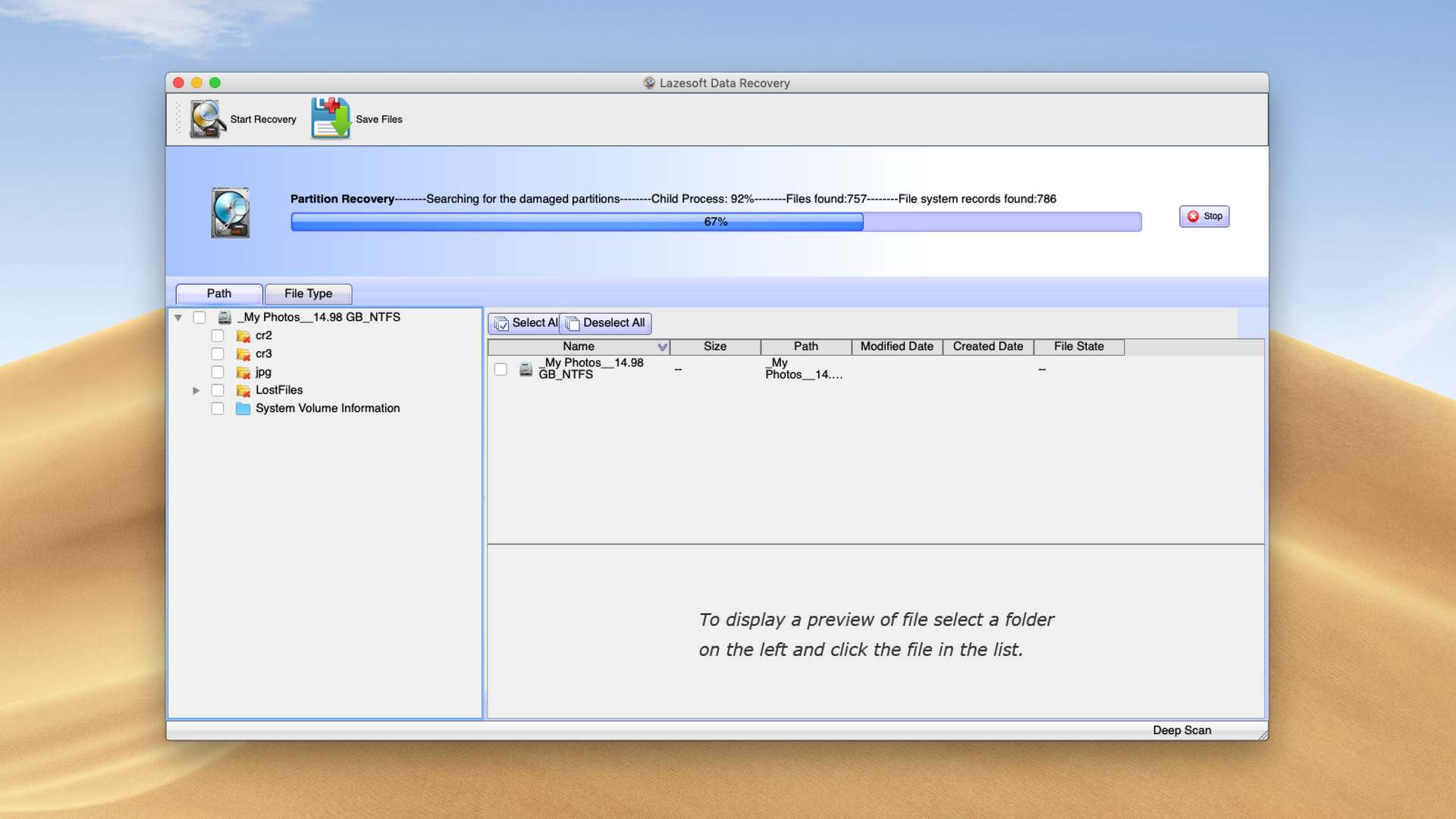
Task: Click the hard drive scan icon beside progress
Action: [x=231, y=213]
